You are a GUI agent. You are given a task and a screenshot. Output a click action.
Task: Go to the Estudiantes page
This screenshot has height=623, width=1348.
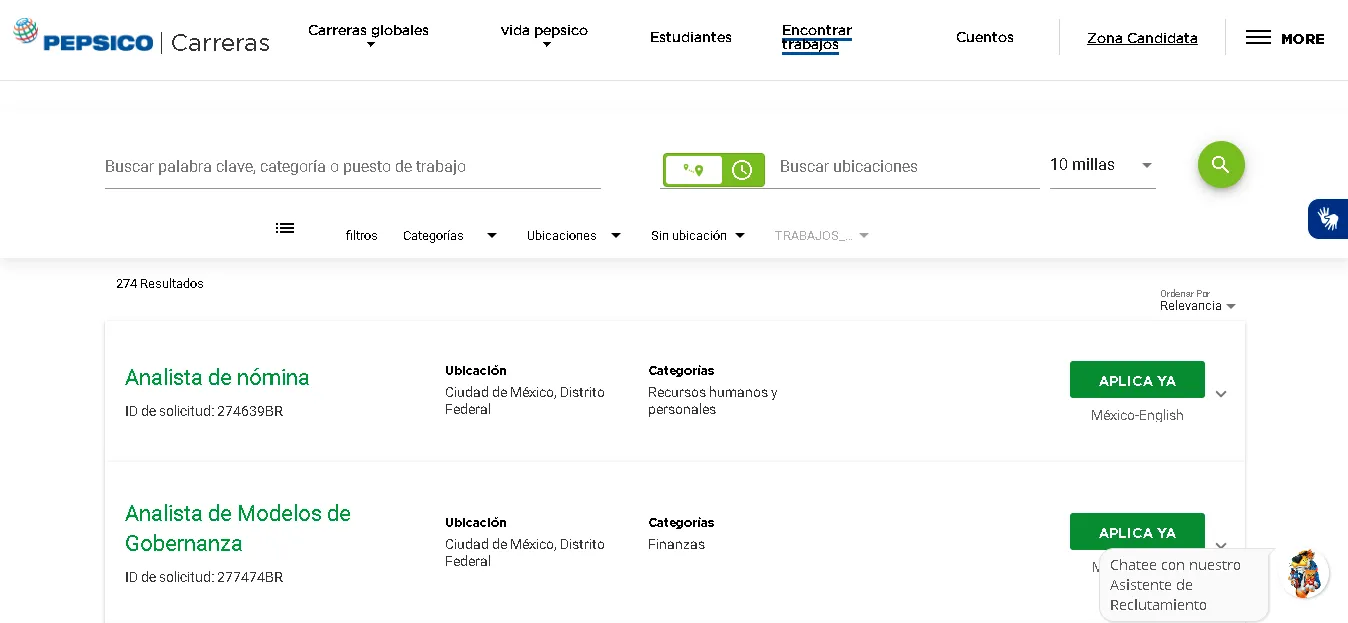[x=691, y=37]
